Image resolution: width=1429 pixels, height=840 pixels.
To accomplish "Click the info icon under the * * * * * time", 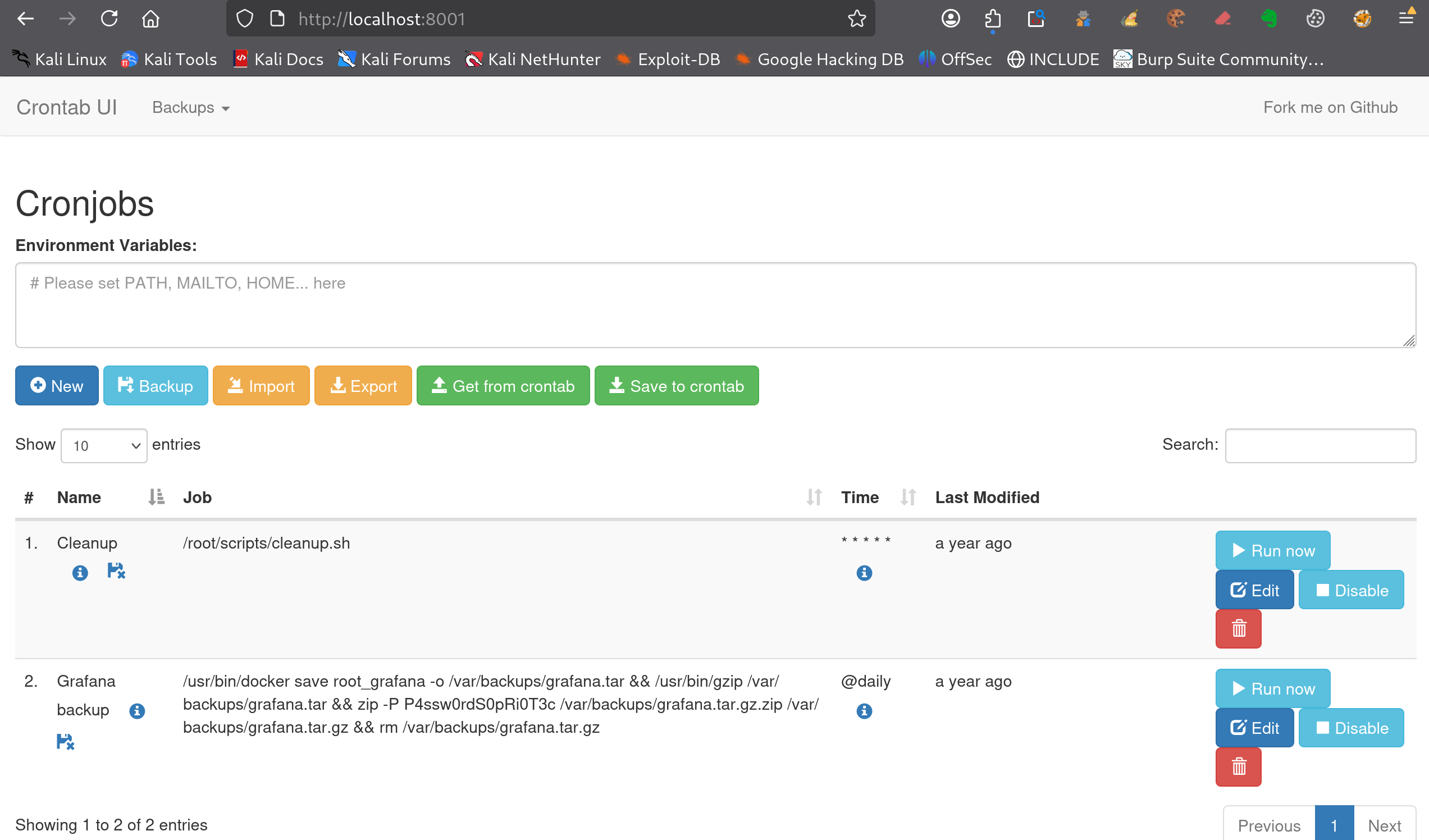I will point(864,573).
